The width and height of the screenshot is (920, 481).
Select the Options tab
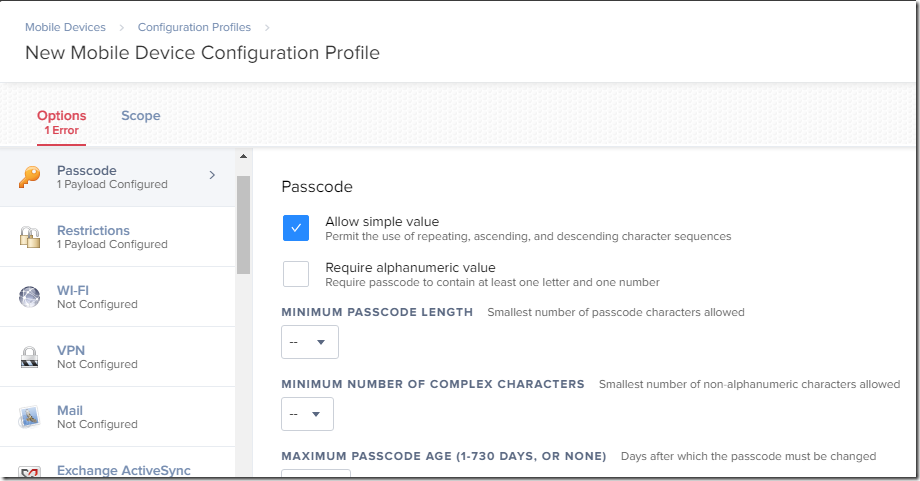[x=62, y=122]
